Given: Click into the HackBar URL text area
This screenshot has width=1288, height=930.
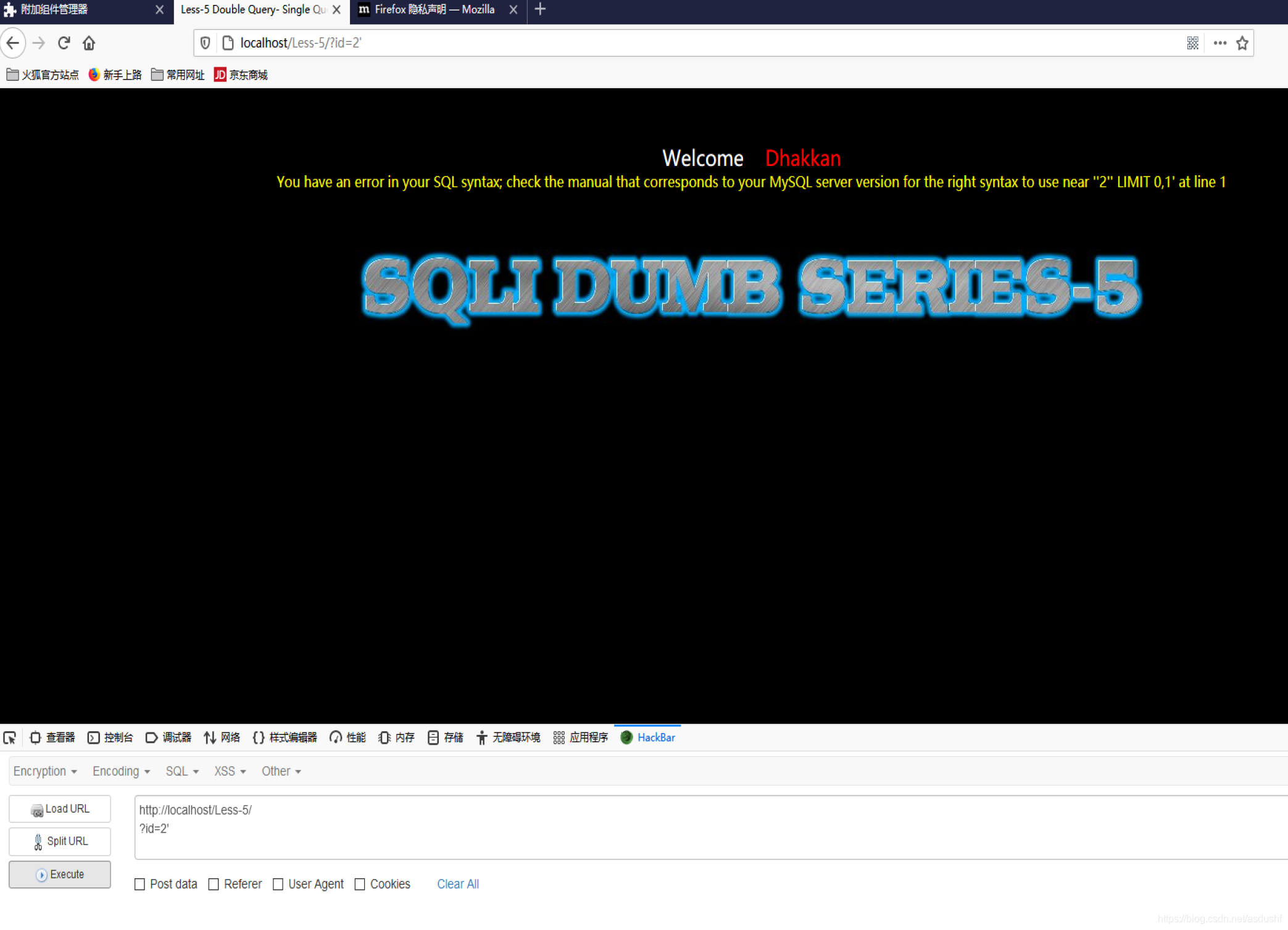Looking at the screenshot, I should [x=710, y=827].
